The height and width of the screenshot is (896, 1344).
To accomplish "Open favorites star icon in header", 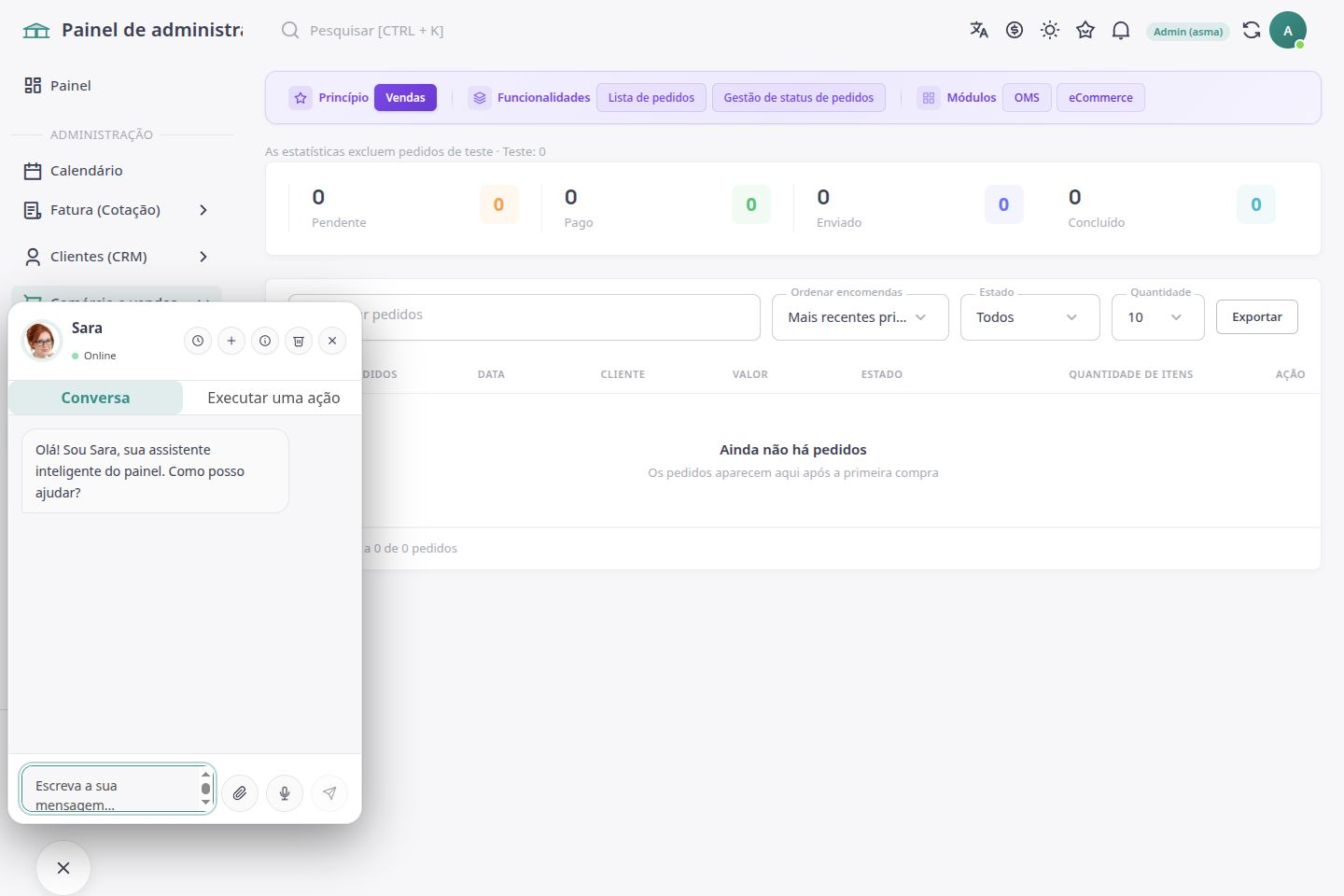I will point(1085,30).
